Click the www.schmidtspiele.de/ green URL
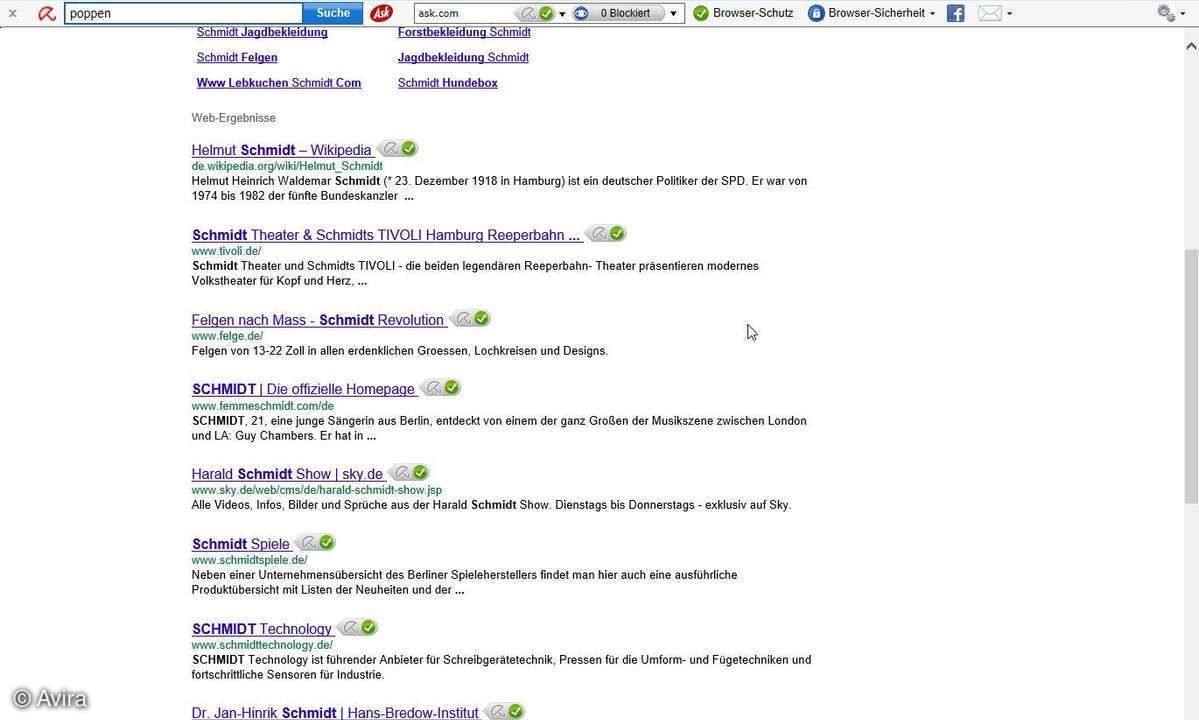This screenshot has width=1199, height=720. tap(249, 560)
